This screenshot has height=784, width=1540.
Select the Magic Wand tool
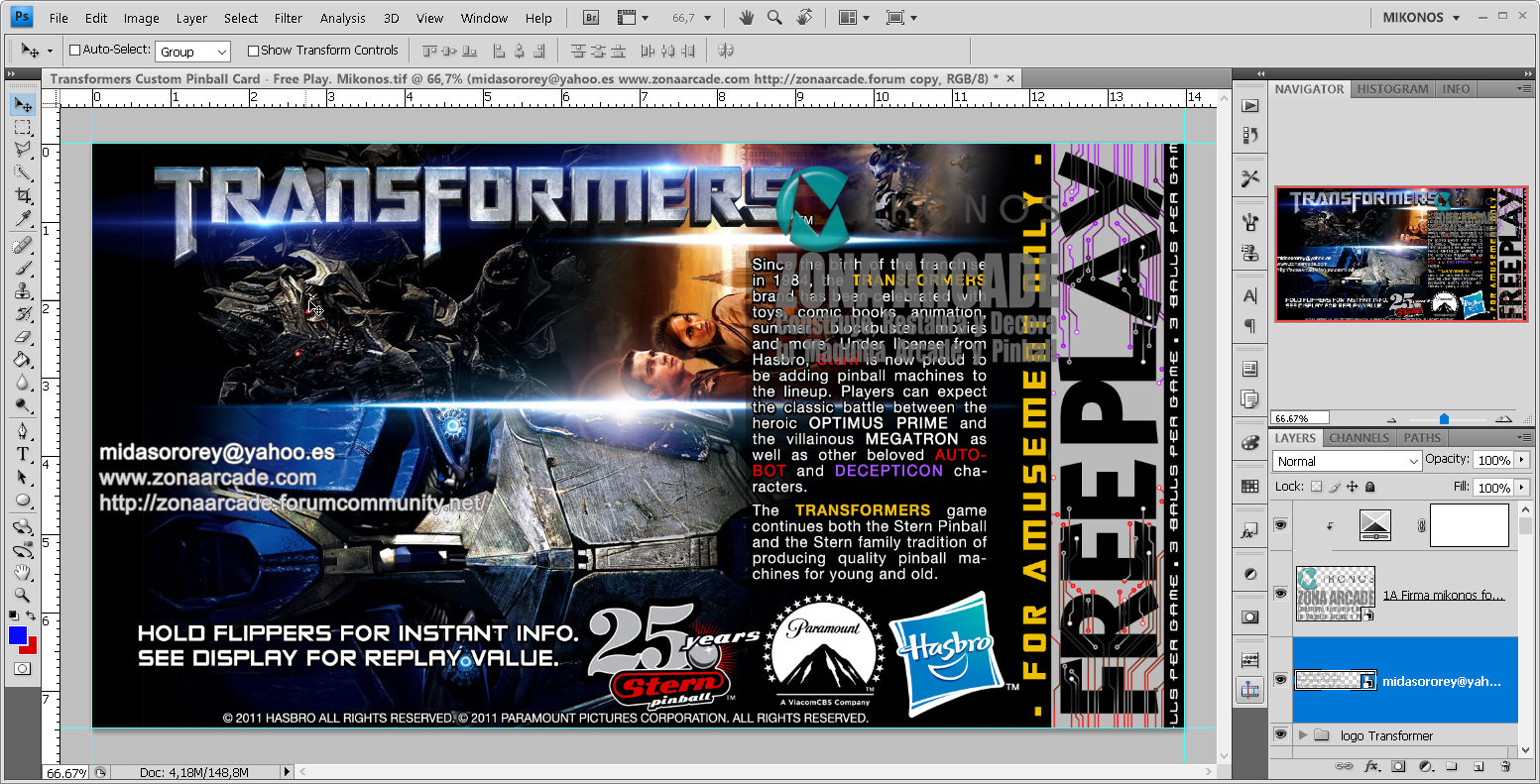coord(23,172)
